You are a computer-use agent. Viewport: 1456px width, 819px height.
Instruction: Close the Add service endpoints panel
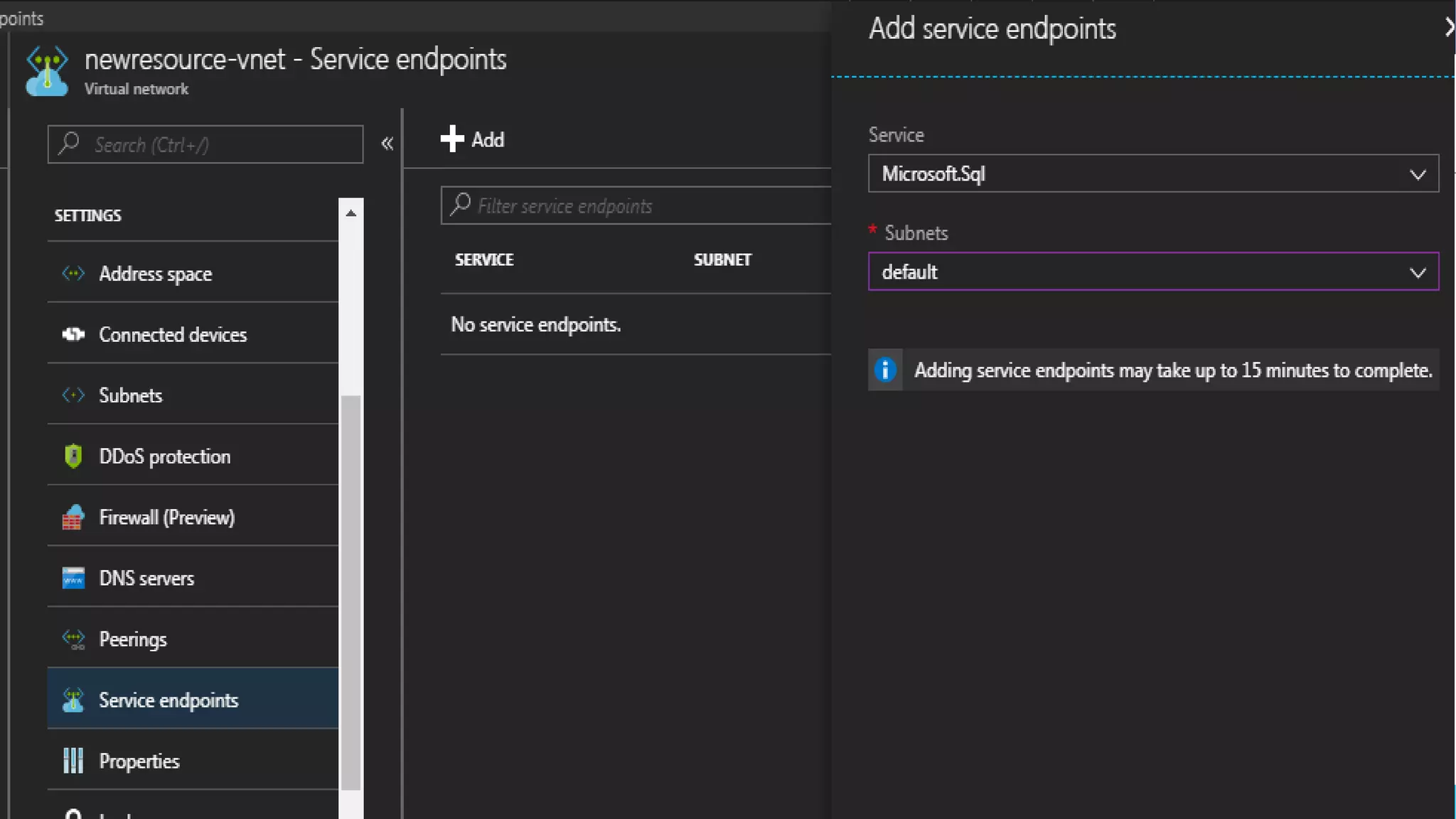point(1449,28)
